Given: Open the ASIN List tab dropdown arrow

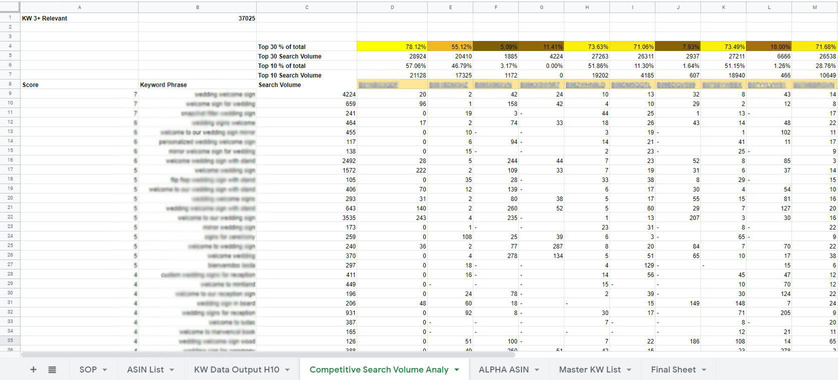Looking at the screenshot, I should click(172, 370).
